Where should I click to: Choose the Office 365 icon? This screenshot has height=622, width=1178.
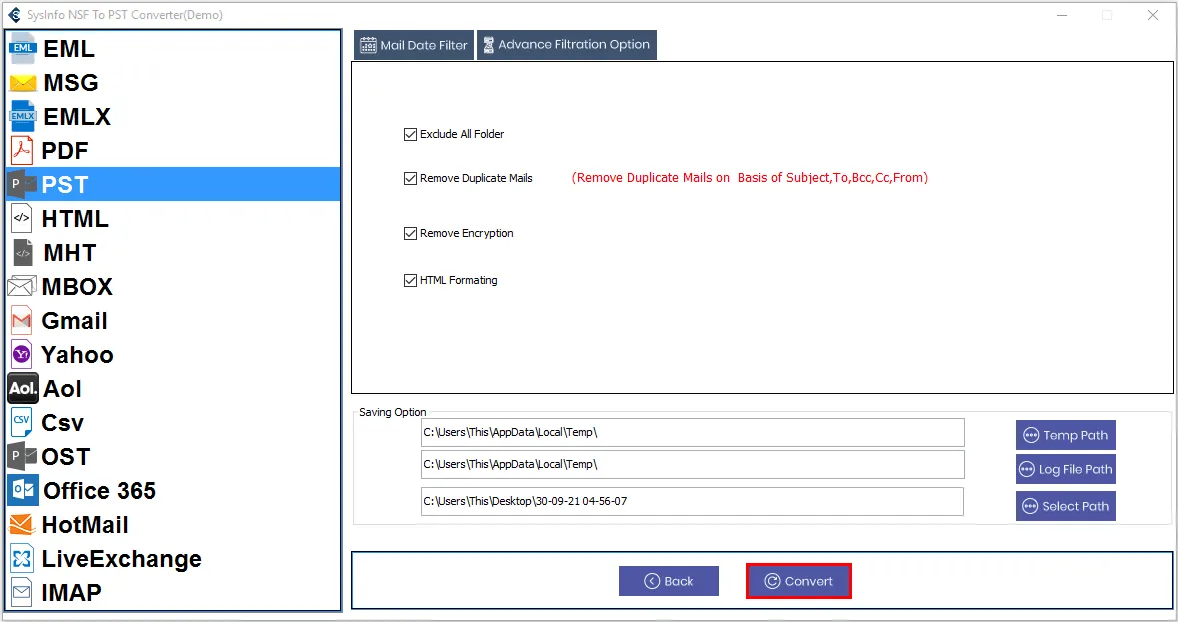click(23, 491)
